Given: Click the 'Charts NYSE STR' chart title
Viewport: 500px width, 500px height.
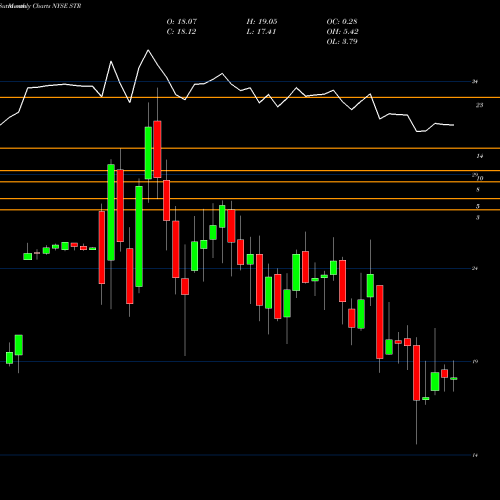Looking at the screenshot, I should pyautogui.click(x=57, y=6).
